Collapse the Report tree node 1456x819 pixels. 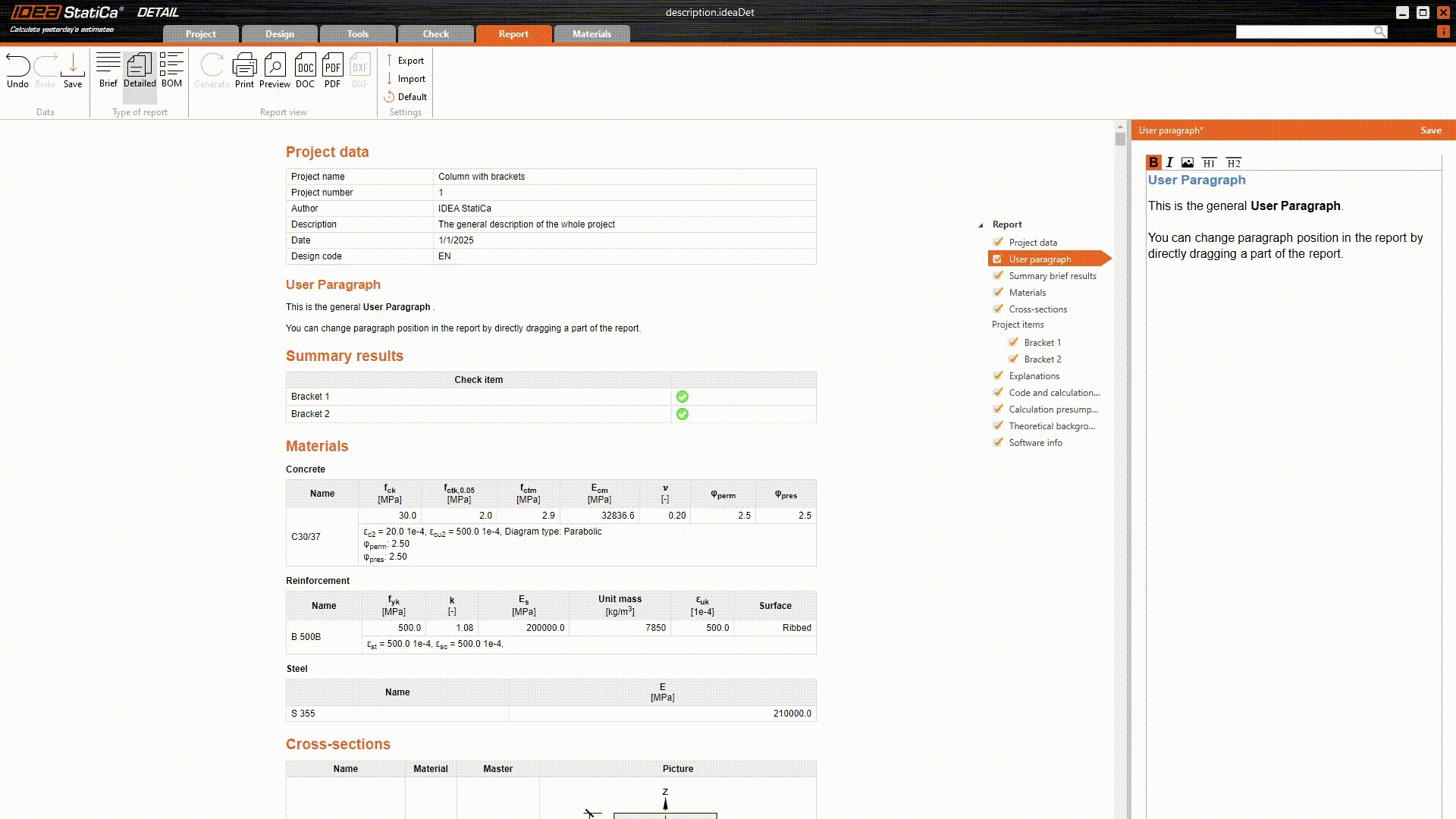(981, 224)
